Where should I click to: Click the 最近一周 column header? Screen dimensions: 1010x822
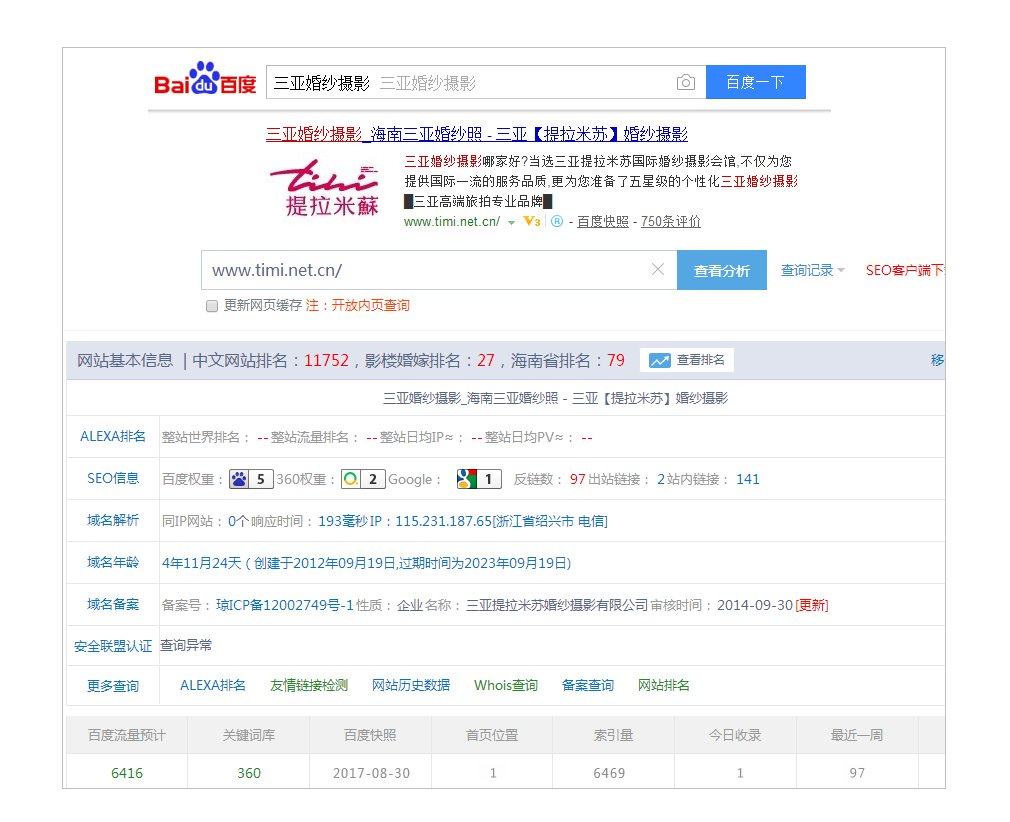coord(857,735)
